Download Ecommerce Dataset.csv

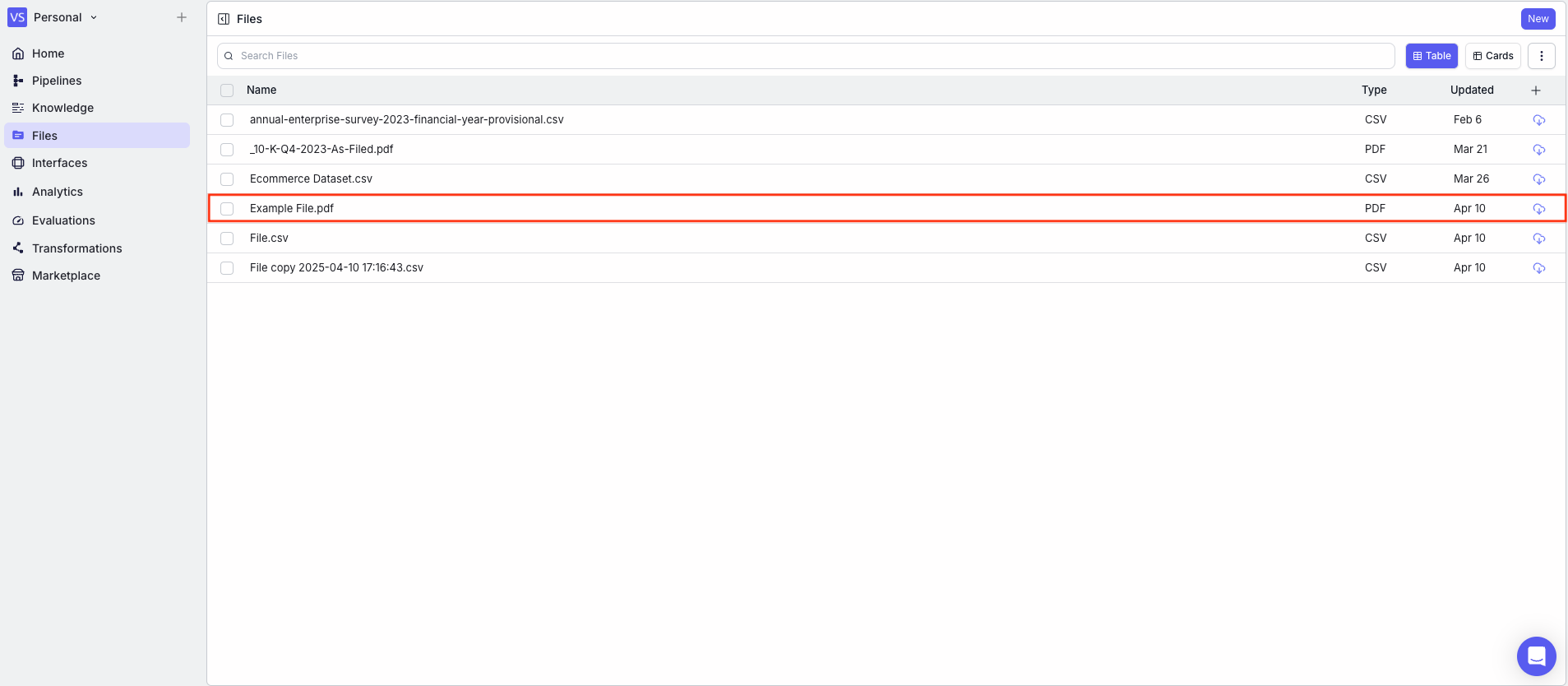tap(1539, 179)
